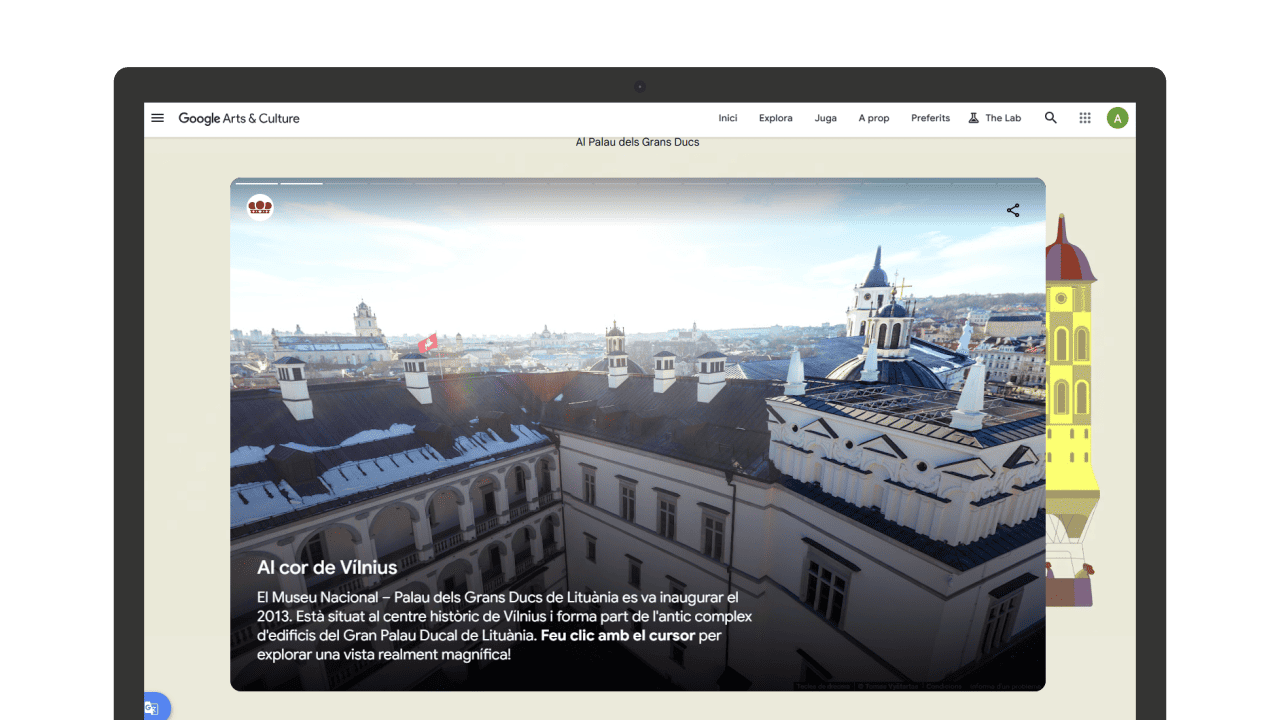This screenshot has width=1280, height=720.
Task: Open the search function
Action: pyautogui.click(x=1050, y=117)
